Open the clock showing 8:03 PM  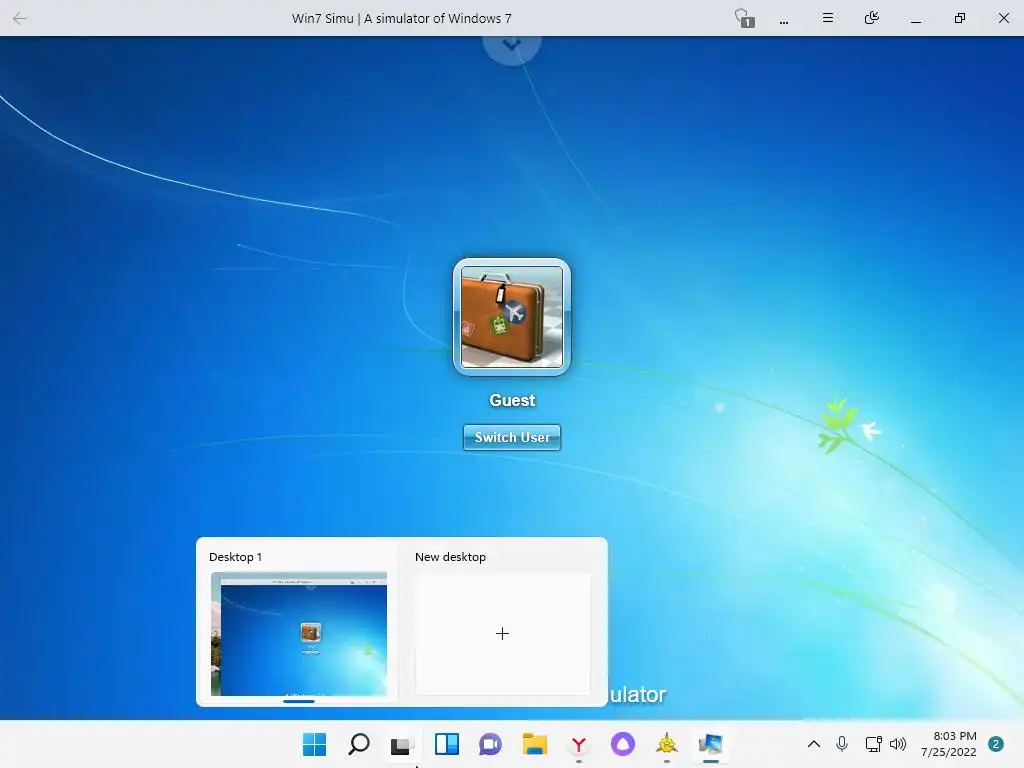coord(948,744)
